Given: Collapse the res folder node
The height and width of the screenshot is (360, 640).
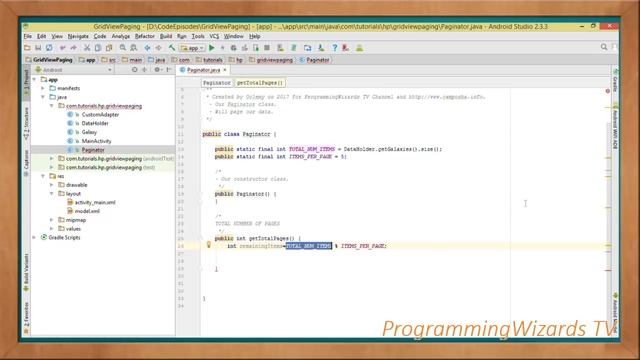Looking at the screenshot, I should 43,176.
